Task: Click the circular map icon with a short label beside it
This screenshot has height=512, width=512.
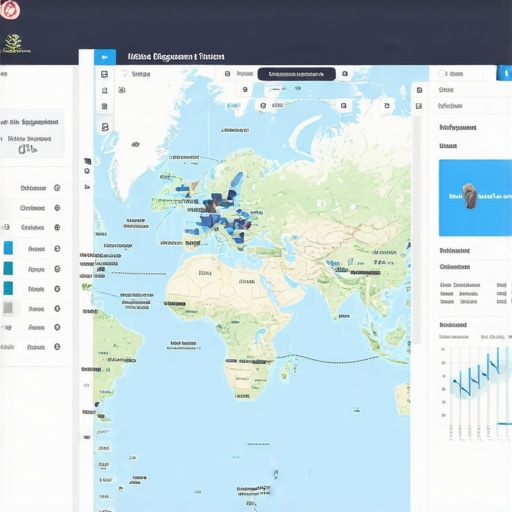Action: pyautogui.click(x=263, y=106)
